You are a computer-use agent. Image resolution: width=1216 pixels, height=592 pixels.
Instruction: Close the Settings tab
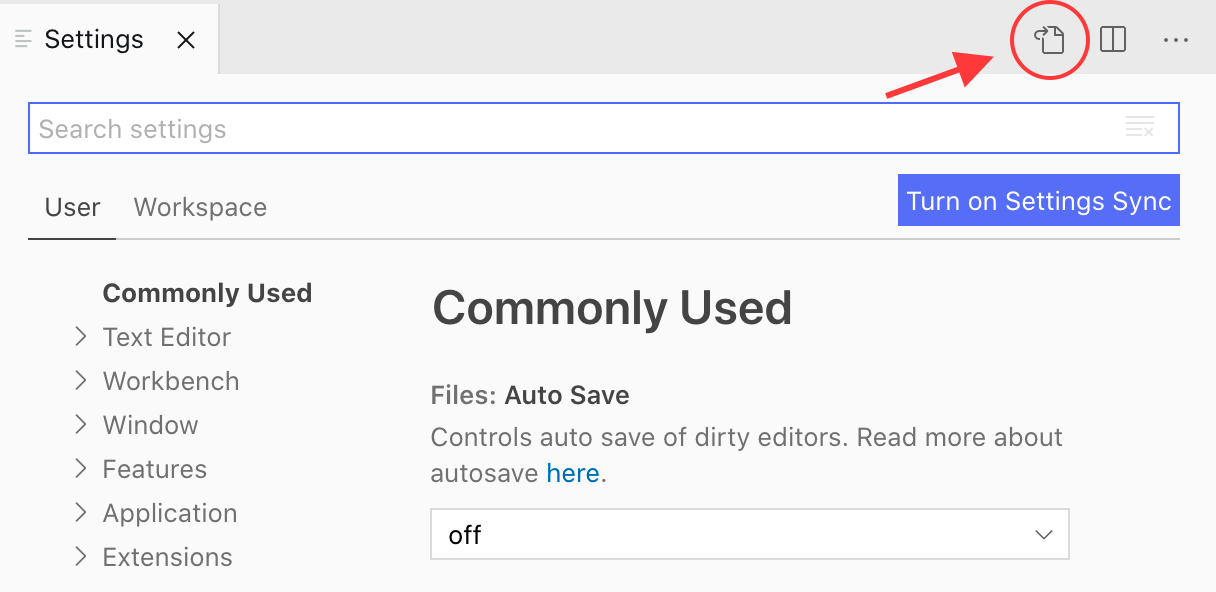(x=186, y=40)
